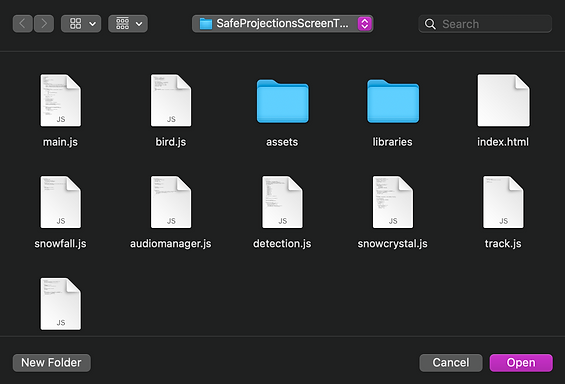
Task: Cancel the file dialog
Action: [451, 363]
